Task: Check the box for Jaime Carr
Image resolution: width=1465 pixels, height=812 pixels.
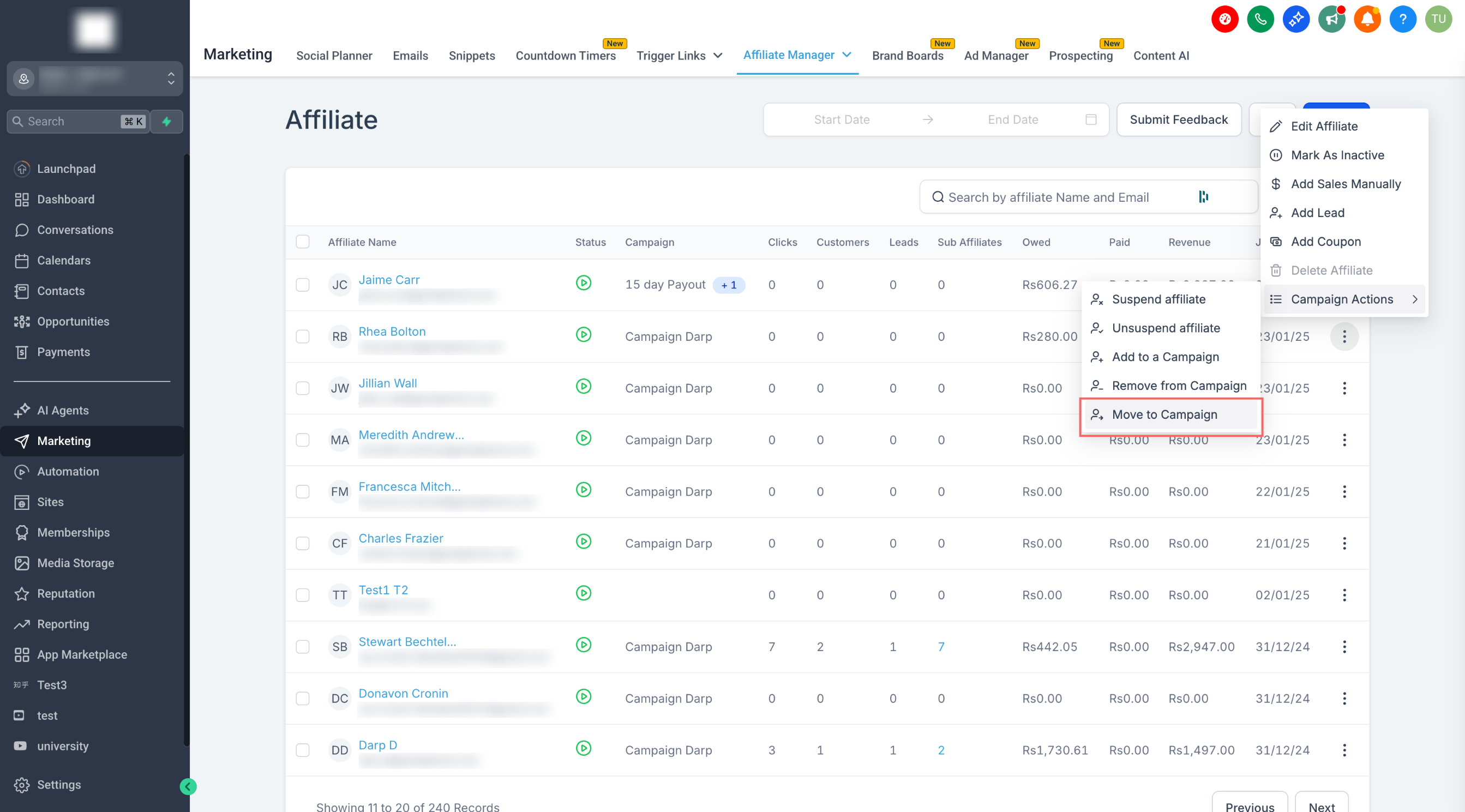Action: pyautogui.click(x=303, y=284)
